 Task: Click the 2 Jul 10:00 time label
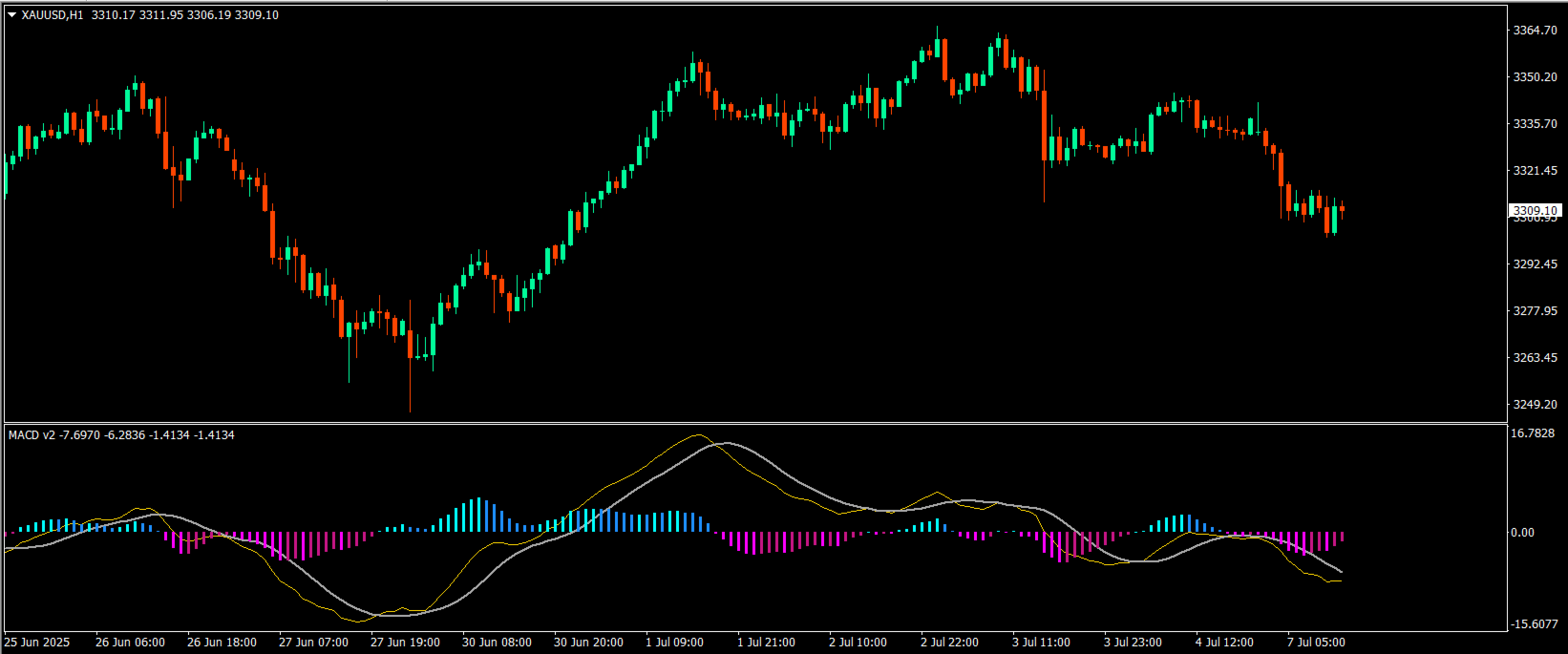click(x=858, y=643)
